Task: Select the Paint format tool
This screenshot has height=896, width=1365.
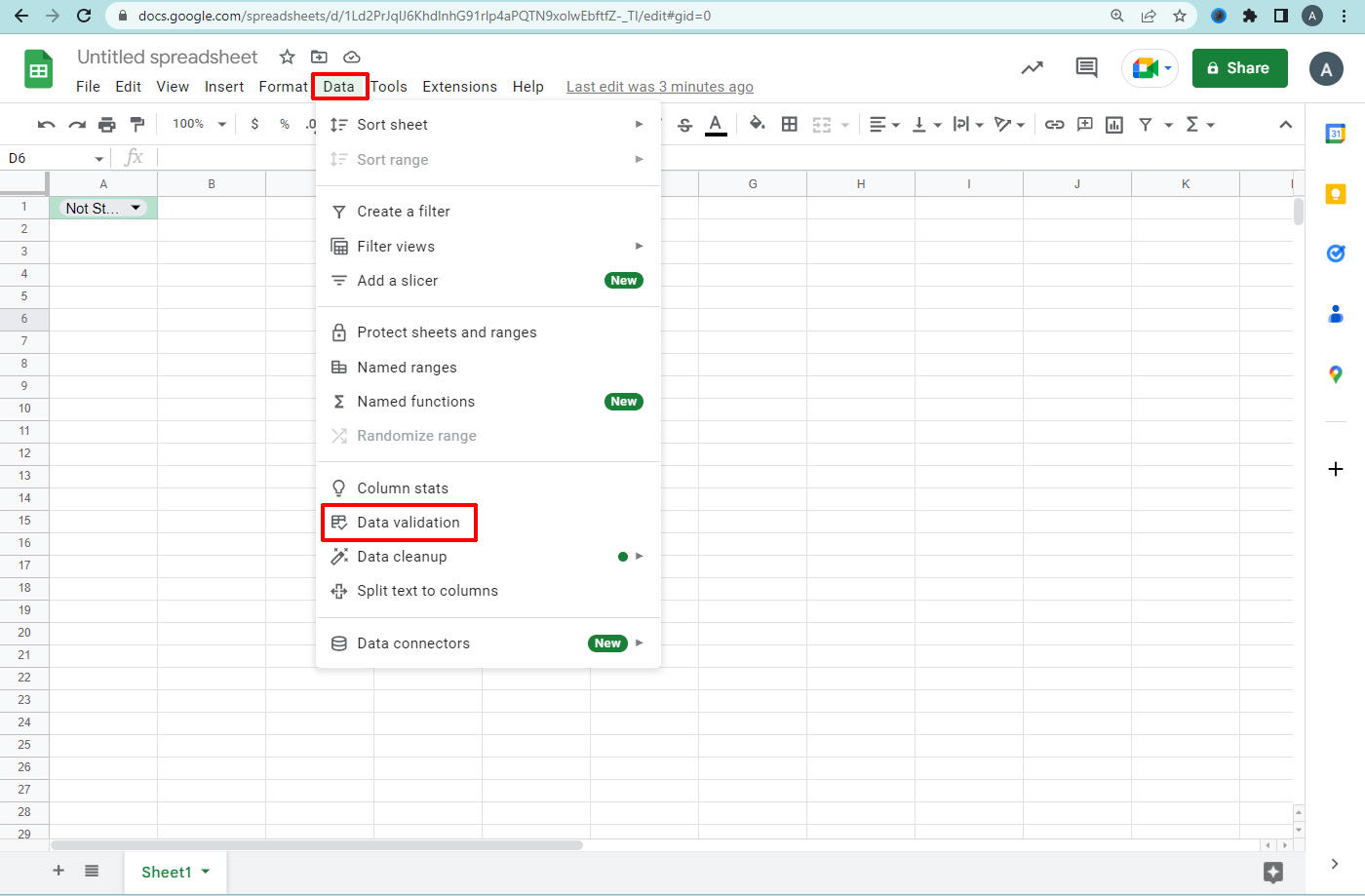Action: (137, 125)
